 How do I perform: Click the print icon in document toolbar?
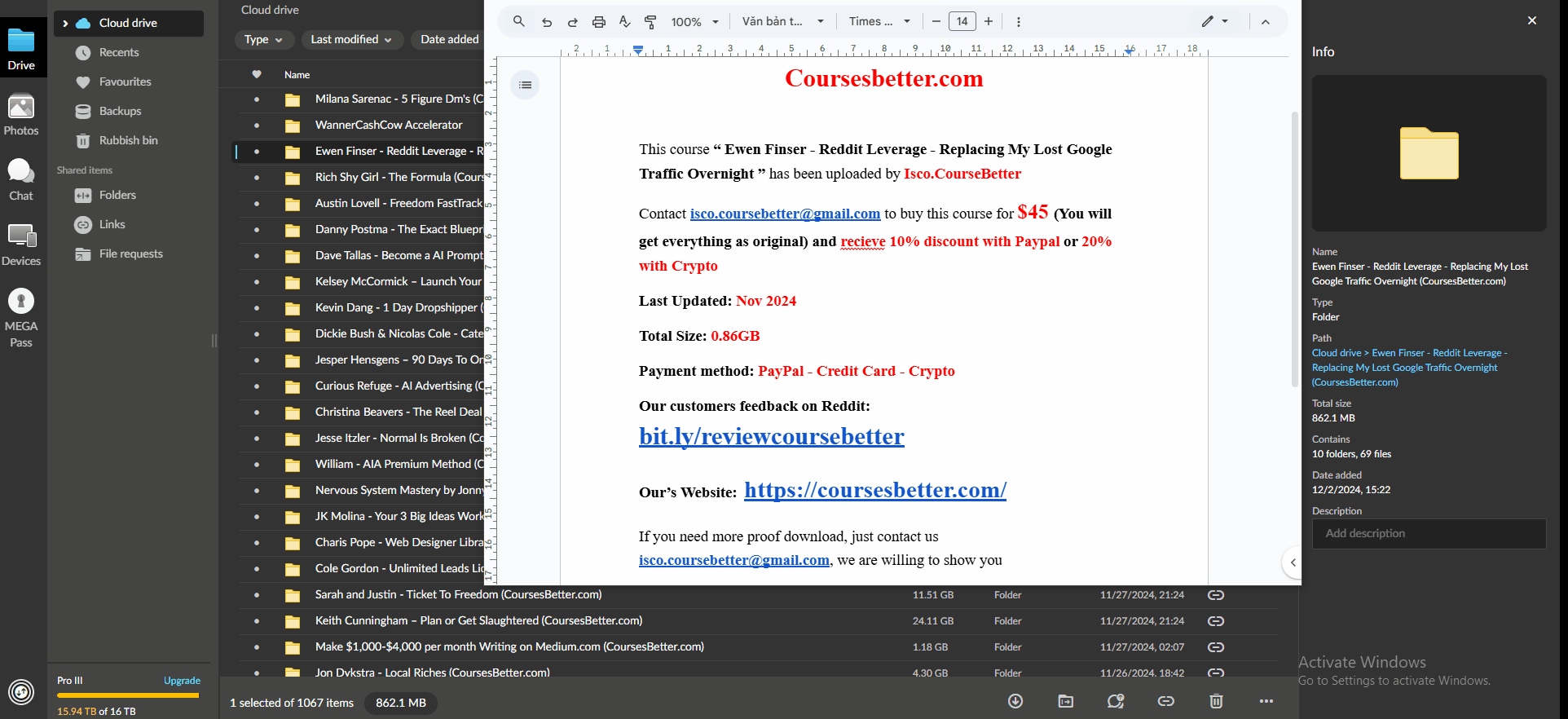(x=599, y=22)
